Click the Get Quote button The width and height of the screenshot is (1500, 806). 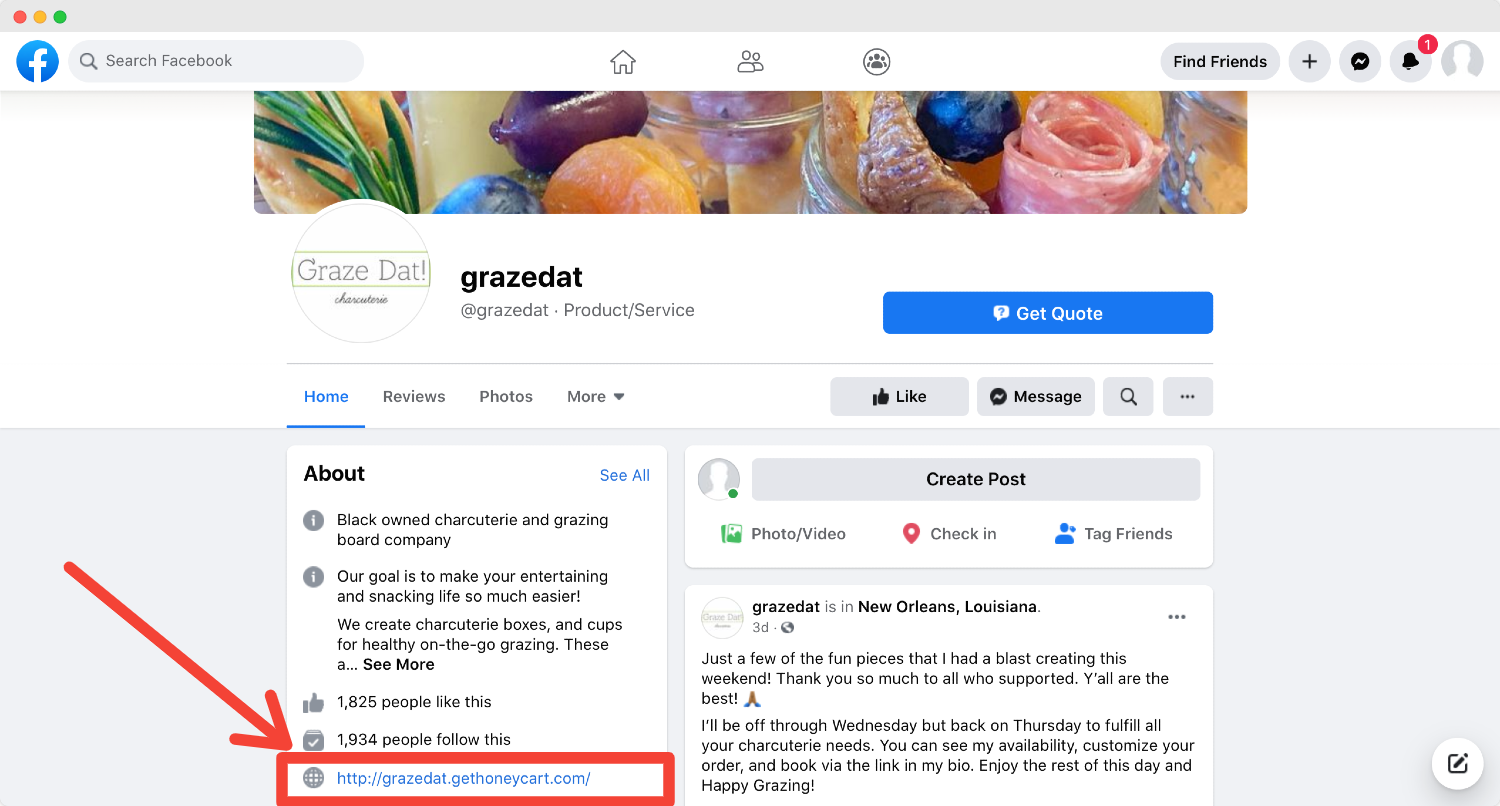click(x=1048, y=313)
